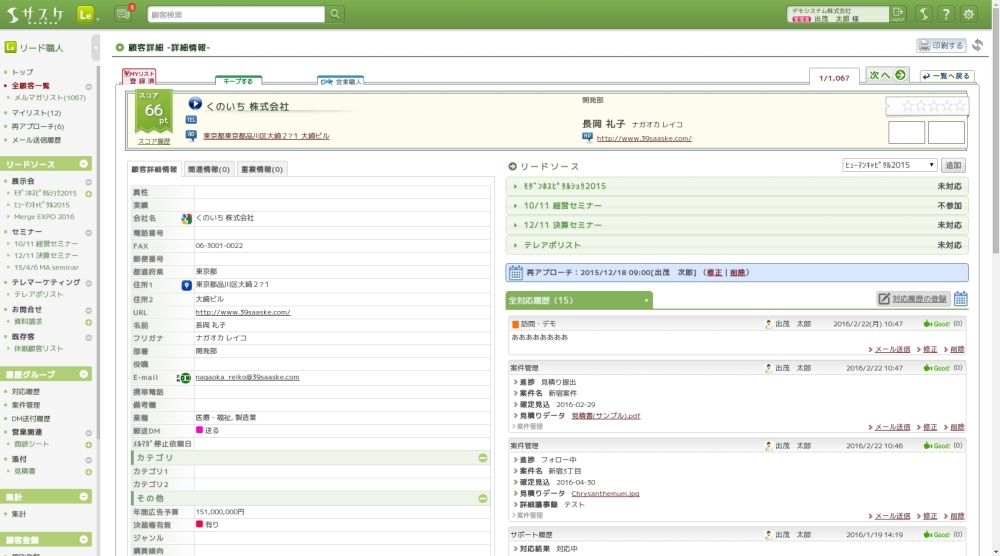
Task: Toggle the 決裁権有無 pink checkbox
Action: [x=200, y=524]
